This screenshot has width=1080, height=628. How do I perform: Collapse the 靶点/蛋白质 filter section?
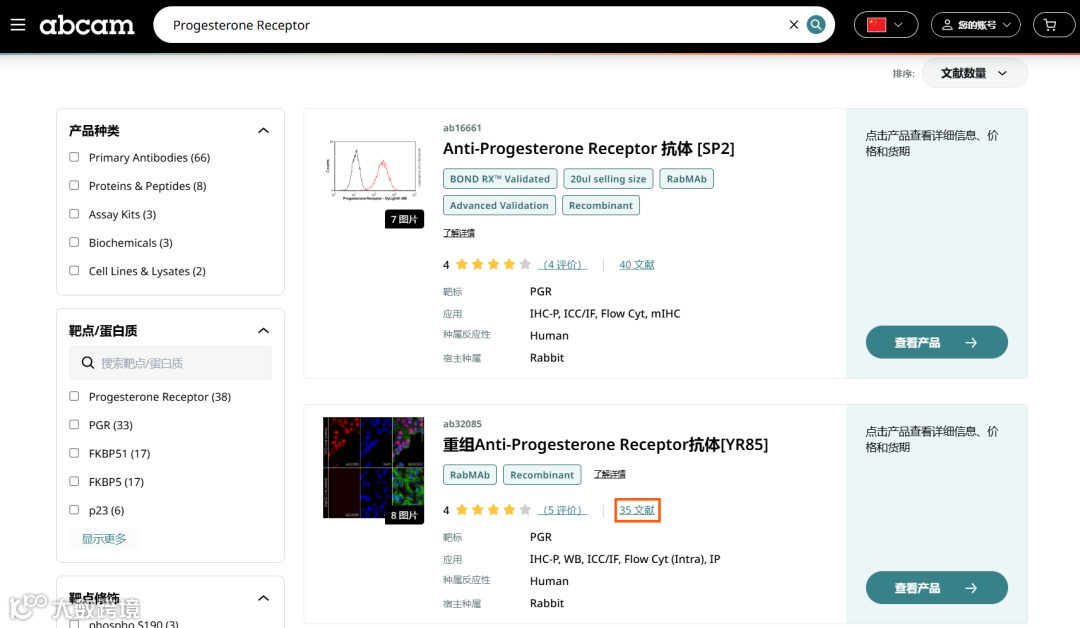click(263, 331)
